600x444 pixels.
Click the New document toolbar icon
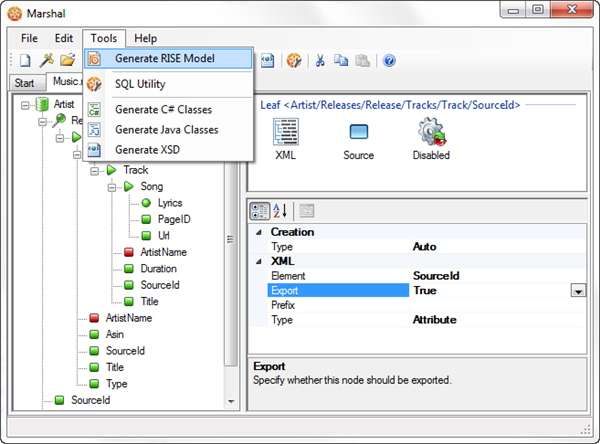(x=25, y=60)
